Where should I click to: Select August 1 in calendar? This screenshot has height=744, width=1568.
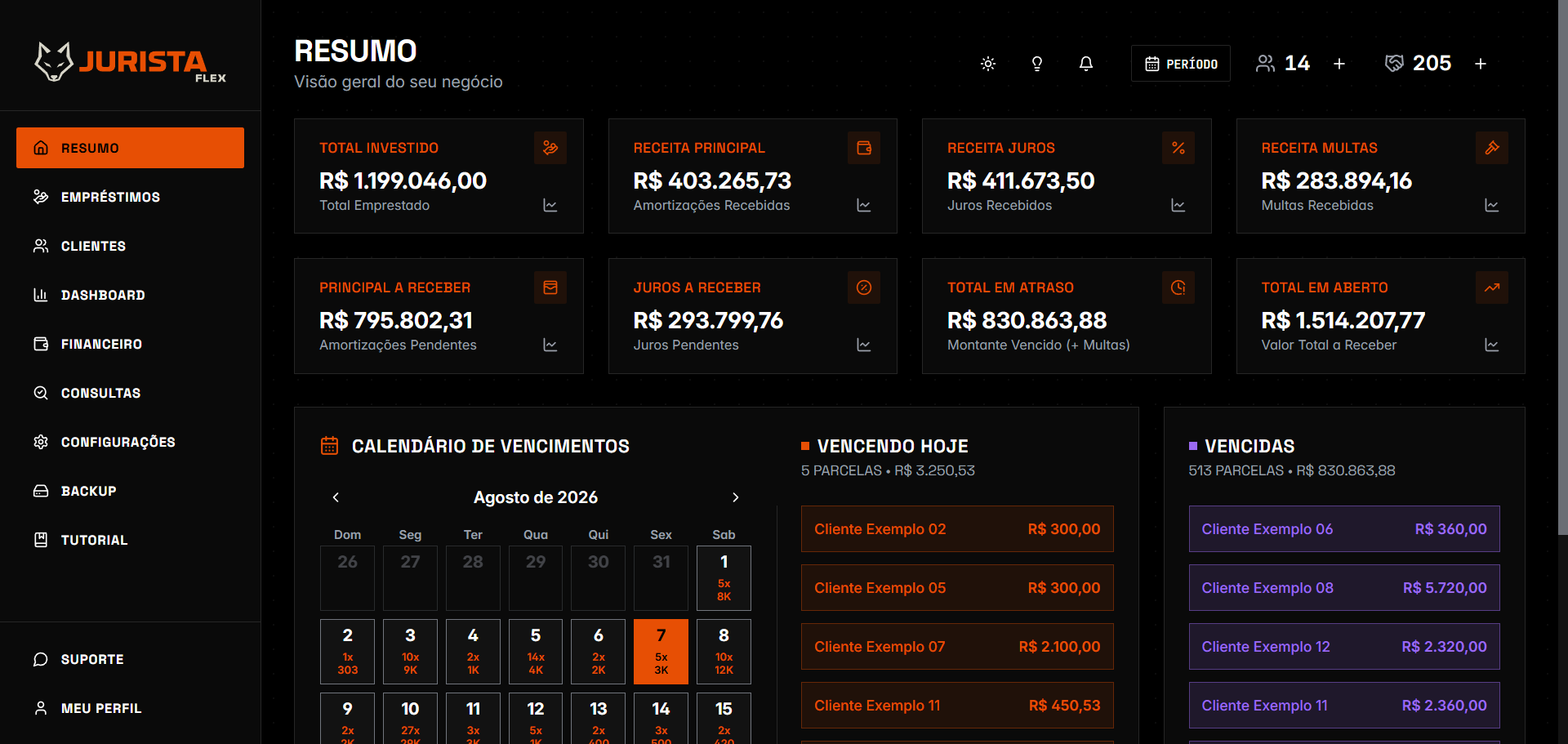coord(724,578)
